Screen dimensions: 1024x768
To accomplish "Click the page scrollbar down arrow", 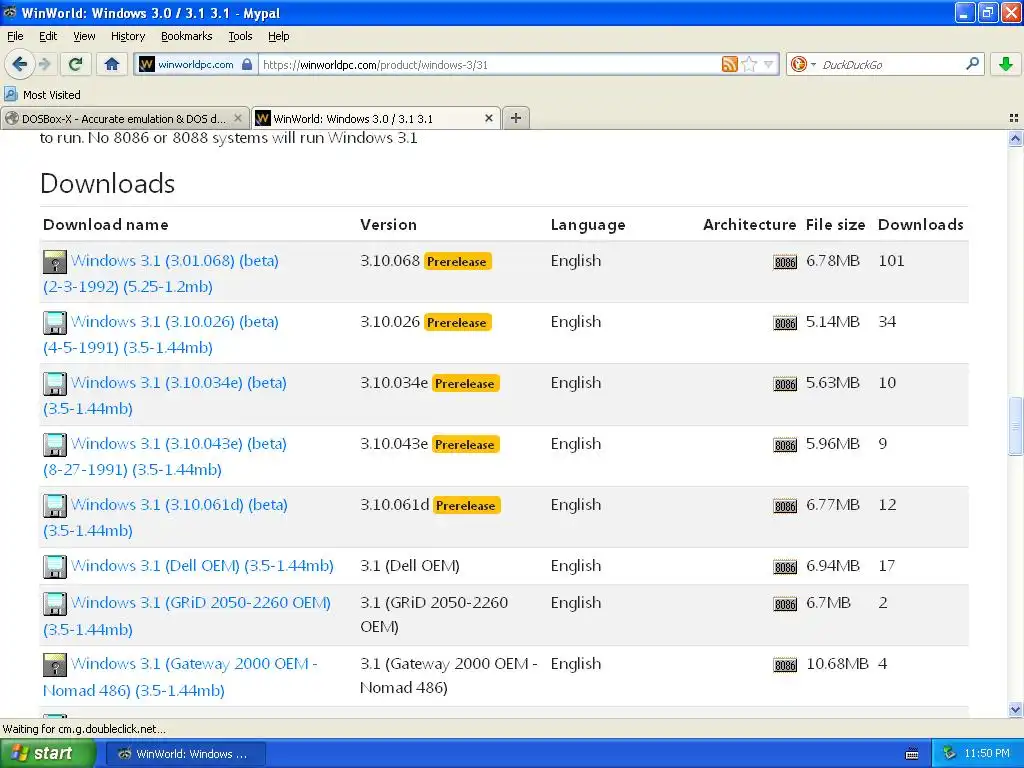I will [1016, 710].
